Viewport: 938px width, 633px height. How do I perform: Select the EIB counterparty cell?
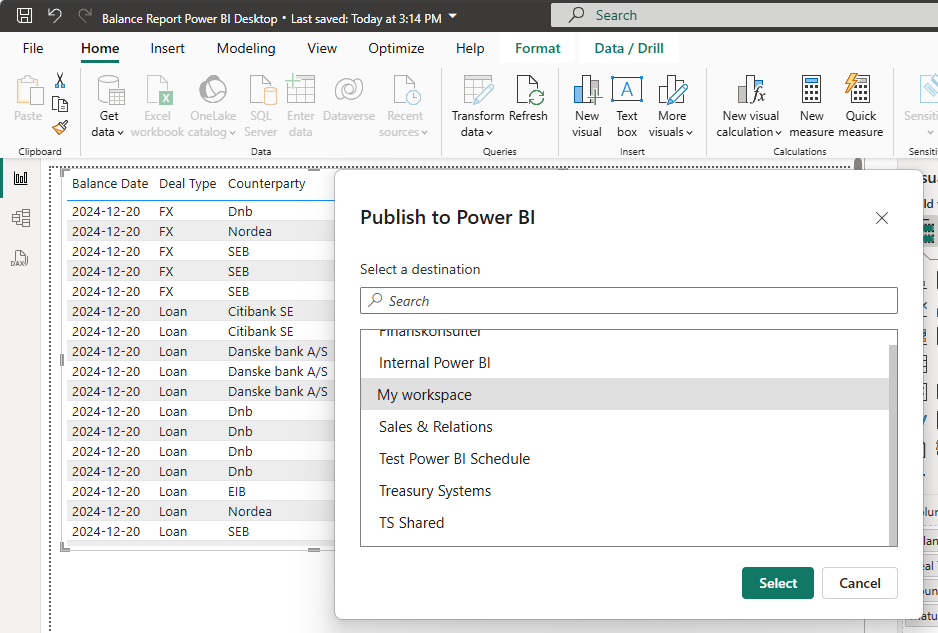[x=237, y=491]
